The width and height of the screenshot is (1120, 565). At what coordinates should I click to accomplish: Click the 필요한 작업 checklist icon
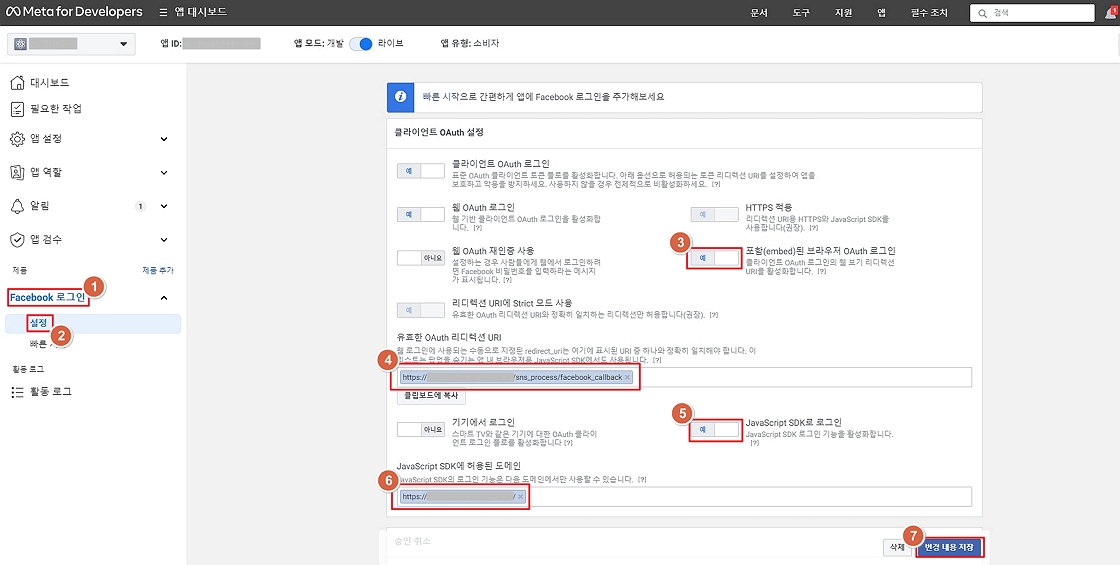tap(17, 109)
